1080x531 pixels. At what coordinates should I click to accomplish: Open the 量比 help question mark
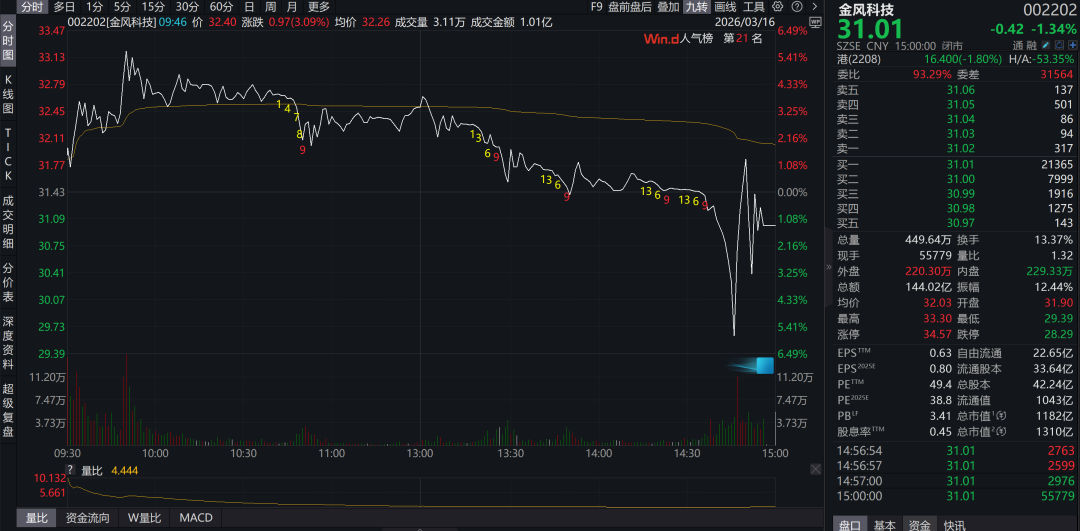[70, 470]
